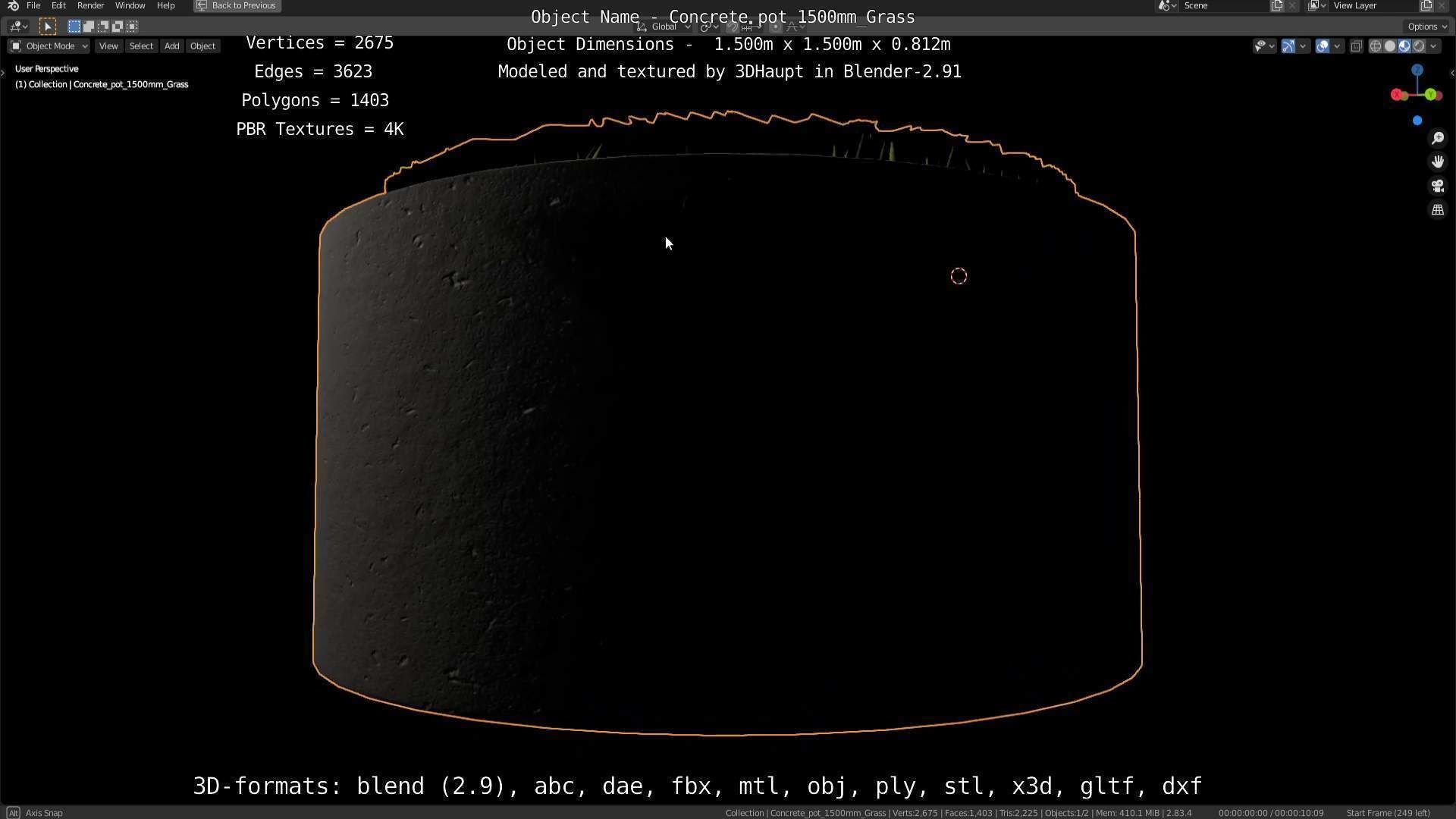The width and height of the screenshot is (1456, 819).
Task: Open the shading options dropdown arrow
Action: (1433, 46)
